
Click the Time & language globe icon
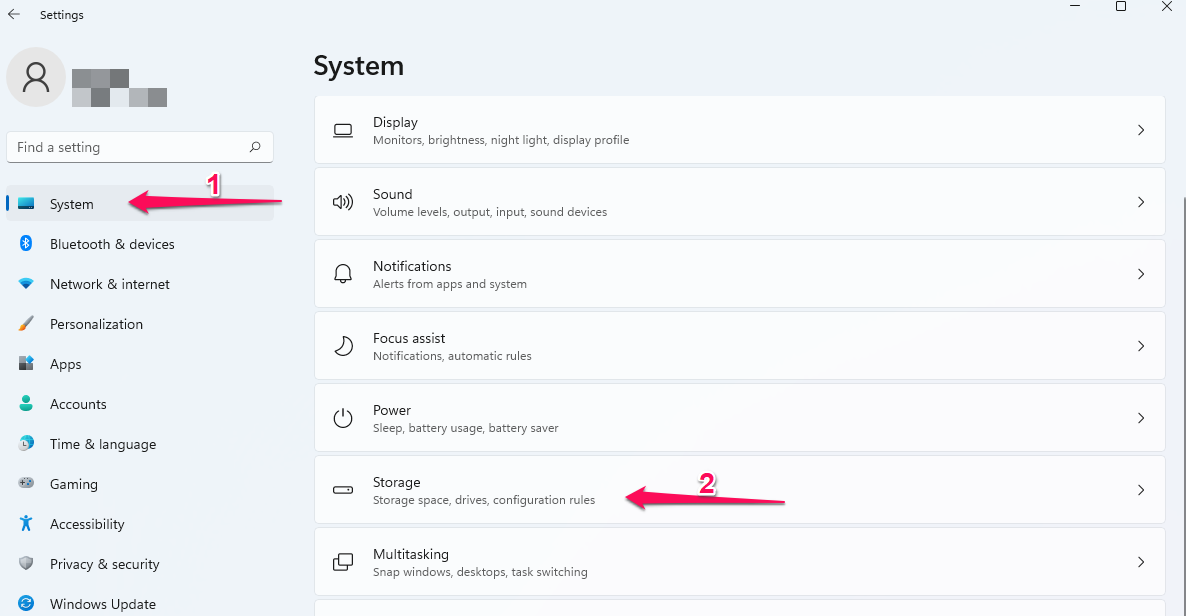coord(26,443)
